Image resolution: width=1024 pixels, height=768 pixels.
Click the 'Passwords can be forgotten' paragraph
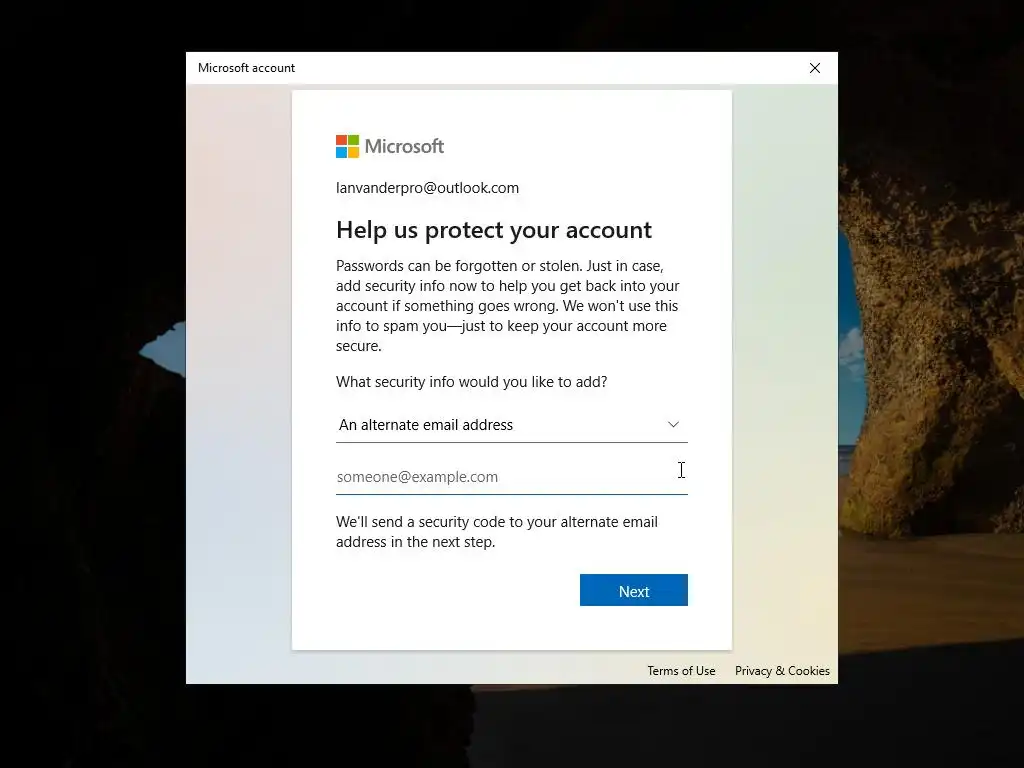point(507,306)
